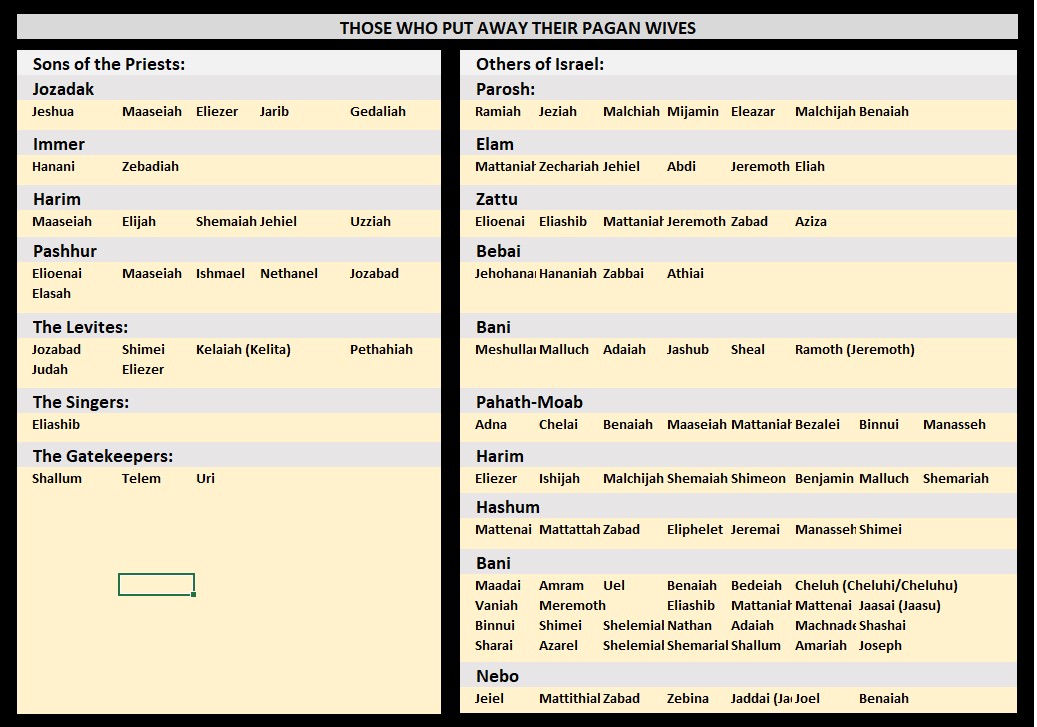
Task: Click the Uzziah cell under Harim
Action: click(370, 222)
